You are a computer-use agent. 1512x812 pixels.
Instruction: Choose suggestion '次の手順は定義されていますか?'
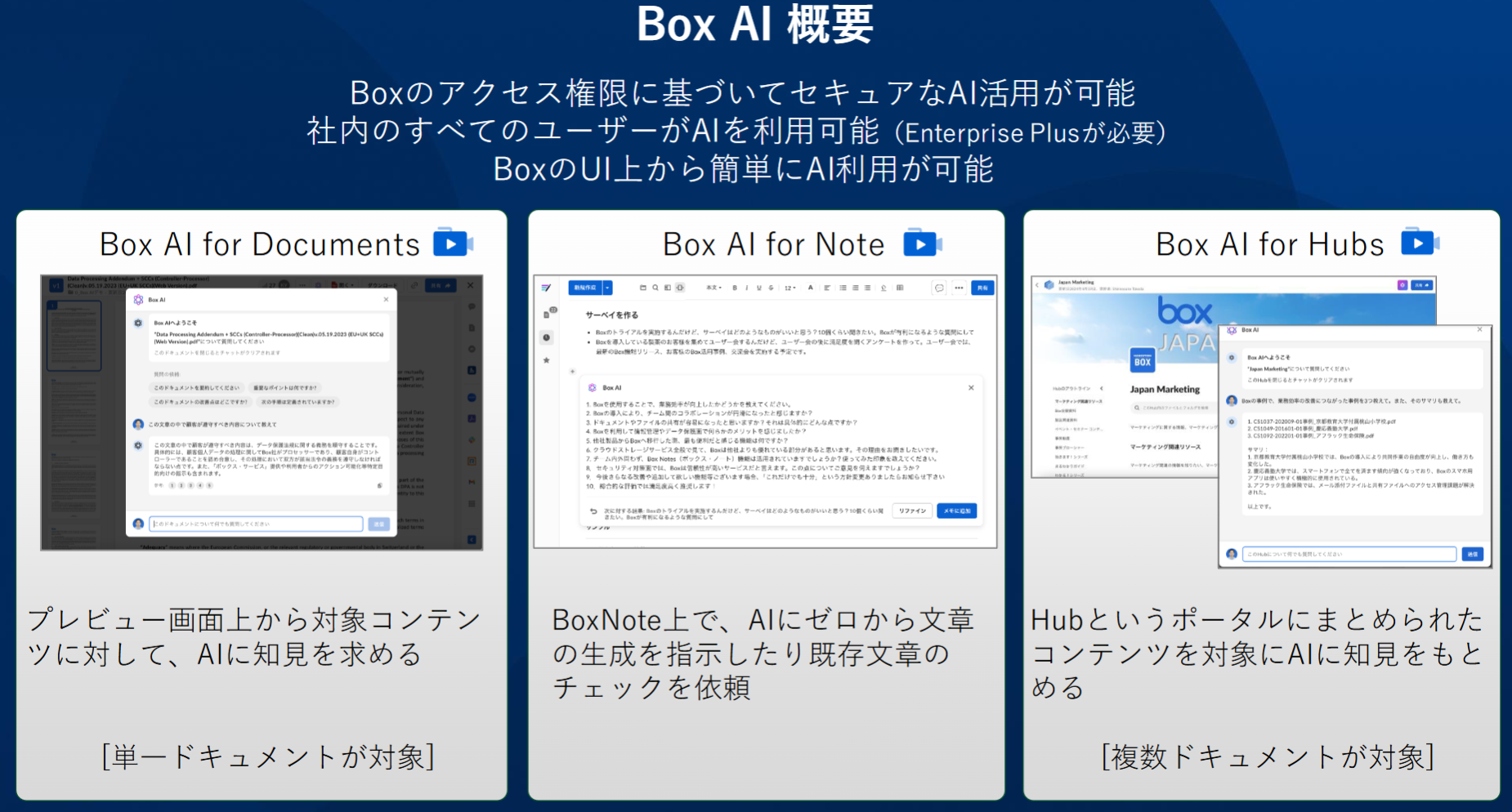pos(297,402)
